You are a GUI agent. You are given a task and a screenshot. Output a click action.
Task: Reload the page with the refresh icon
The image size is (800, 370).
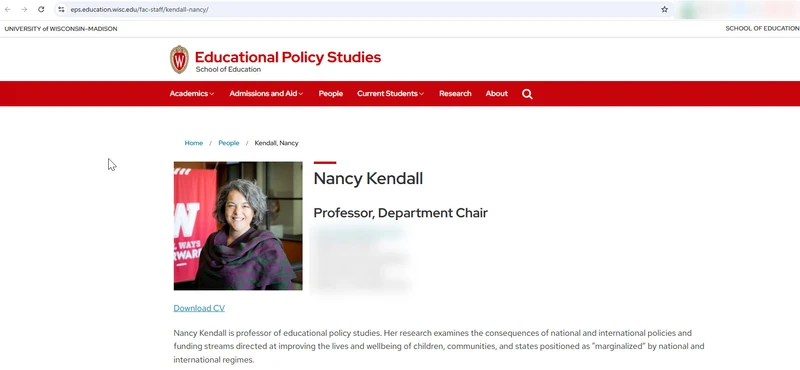click(41, 9)
